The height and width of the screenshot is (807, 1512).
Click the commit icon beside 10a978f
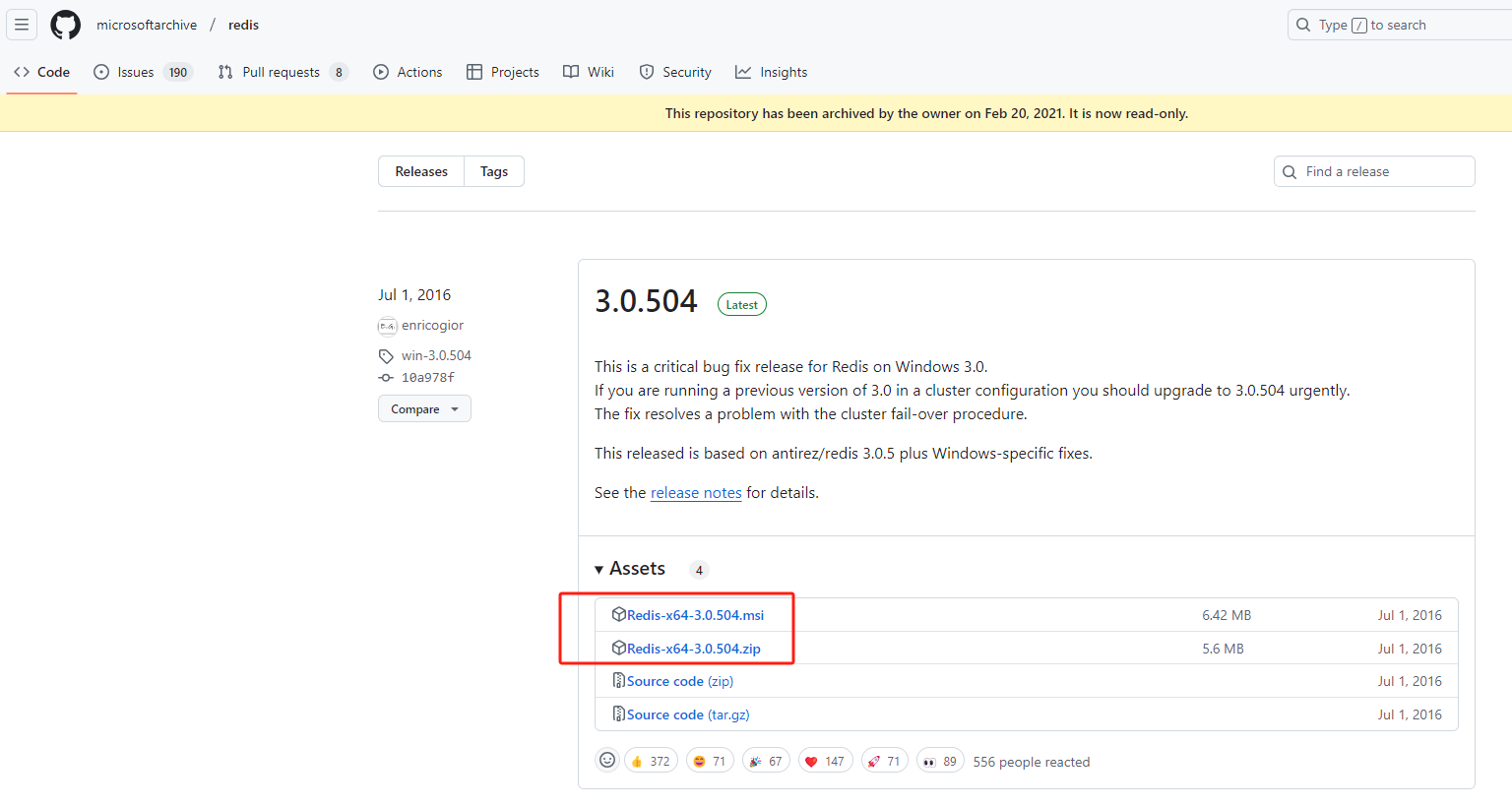tap(385, 377)
